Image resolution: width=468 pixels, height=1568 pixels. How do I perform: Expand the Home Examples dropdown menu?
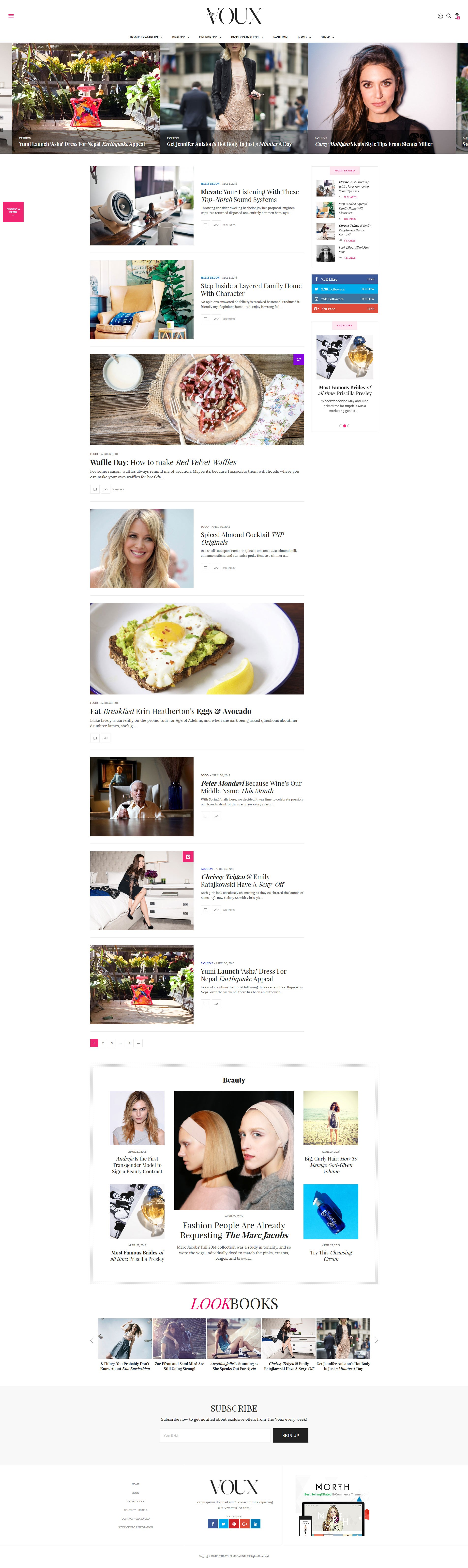pyautogui.click(x=146, y=37)
